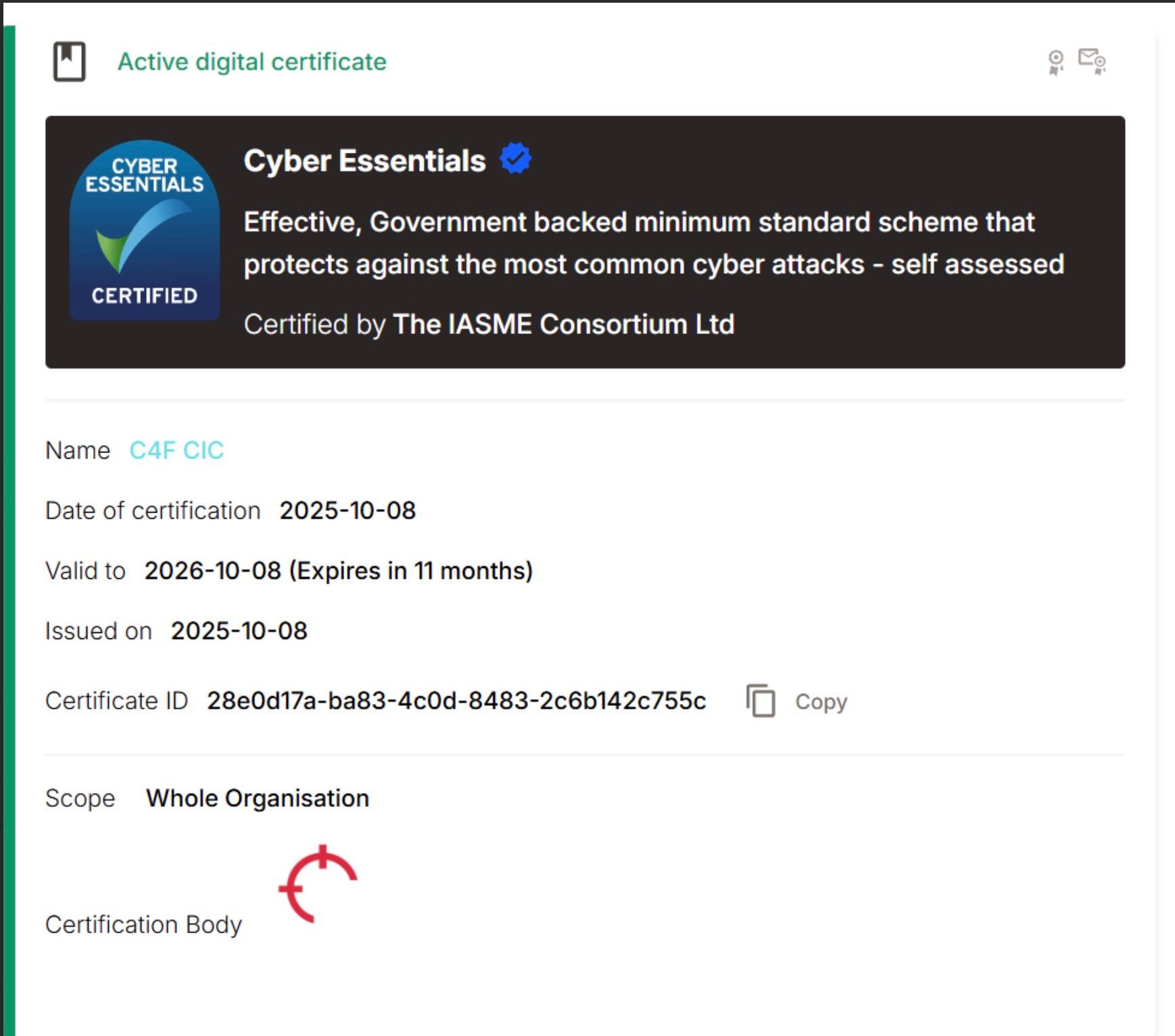Click the copy clipboard icon beside Certificate ID
Screen dimensions: 1175x1036
point(761,701)
